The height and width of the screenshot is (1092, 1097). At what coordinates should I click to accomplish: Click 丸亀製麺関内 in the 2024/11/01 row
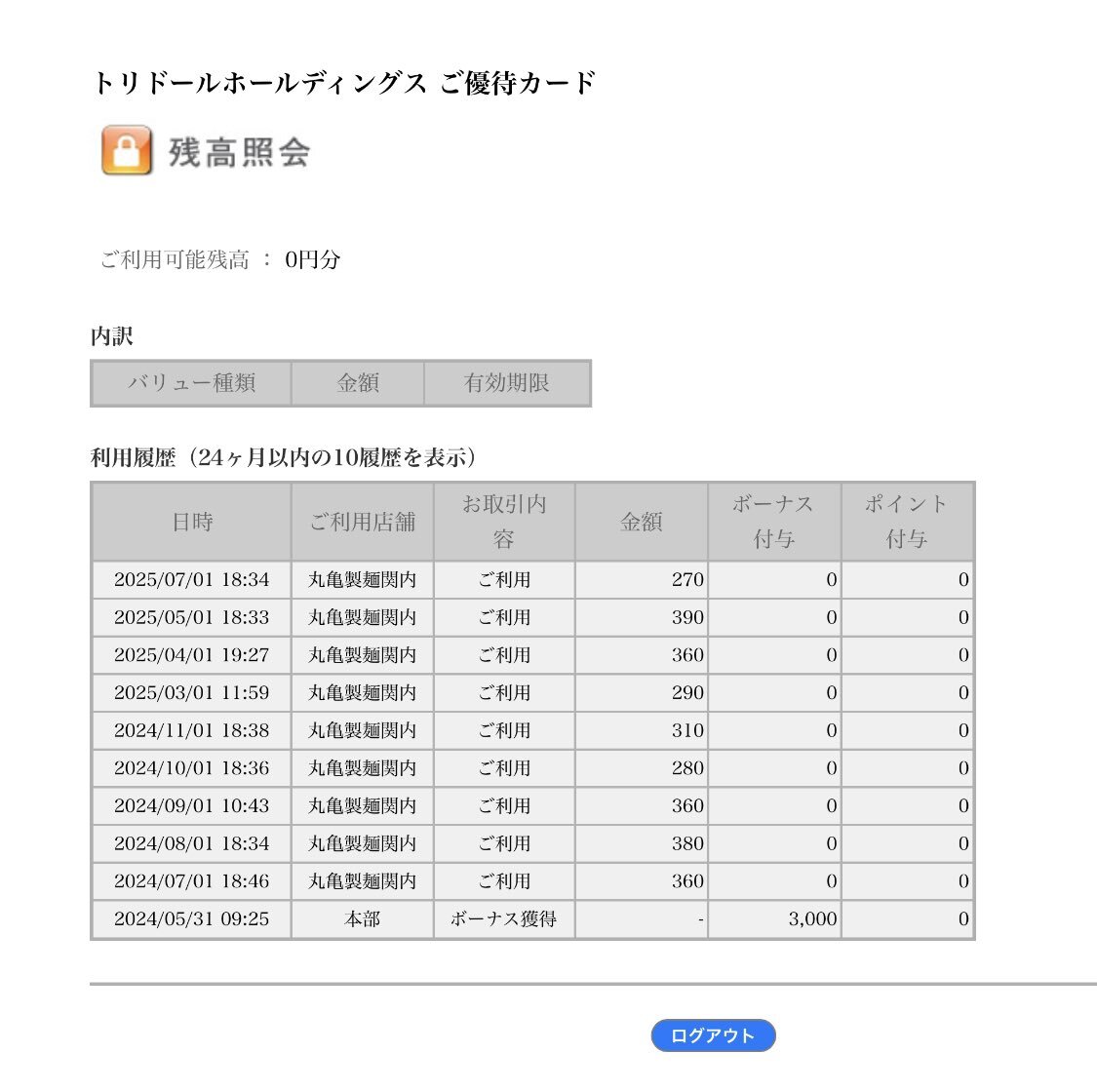coord(363,731)
